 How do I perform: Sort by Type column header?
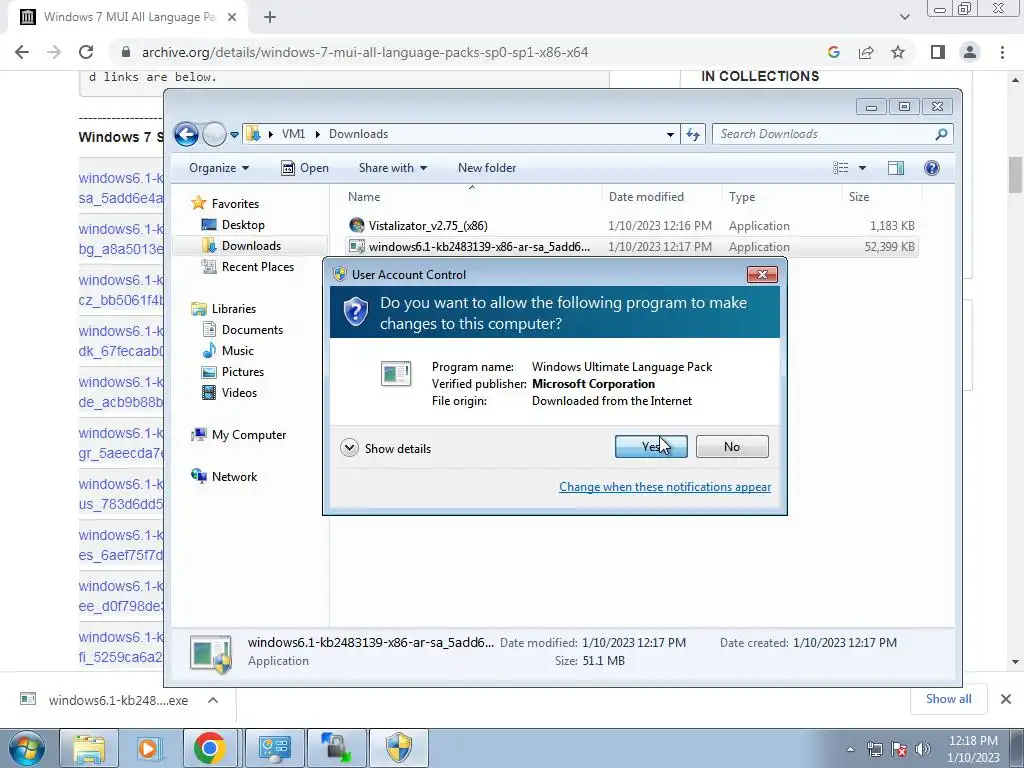[782, 197]
